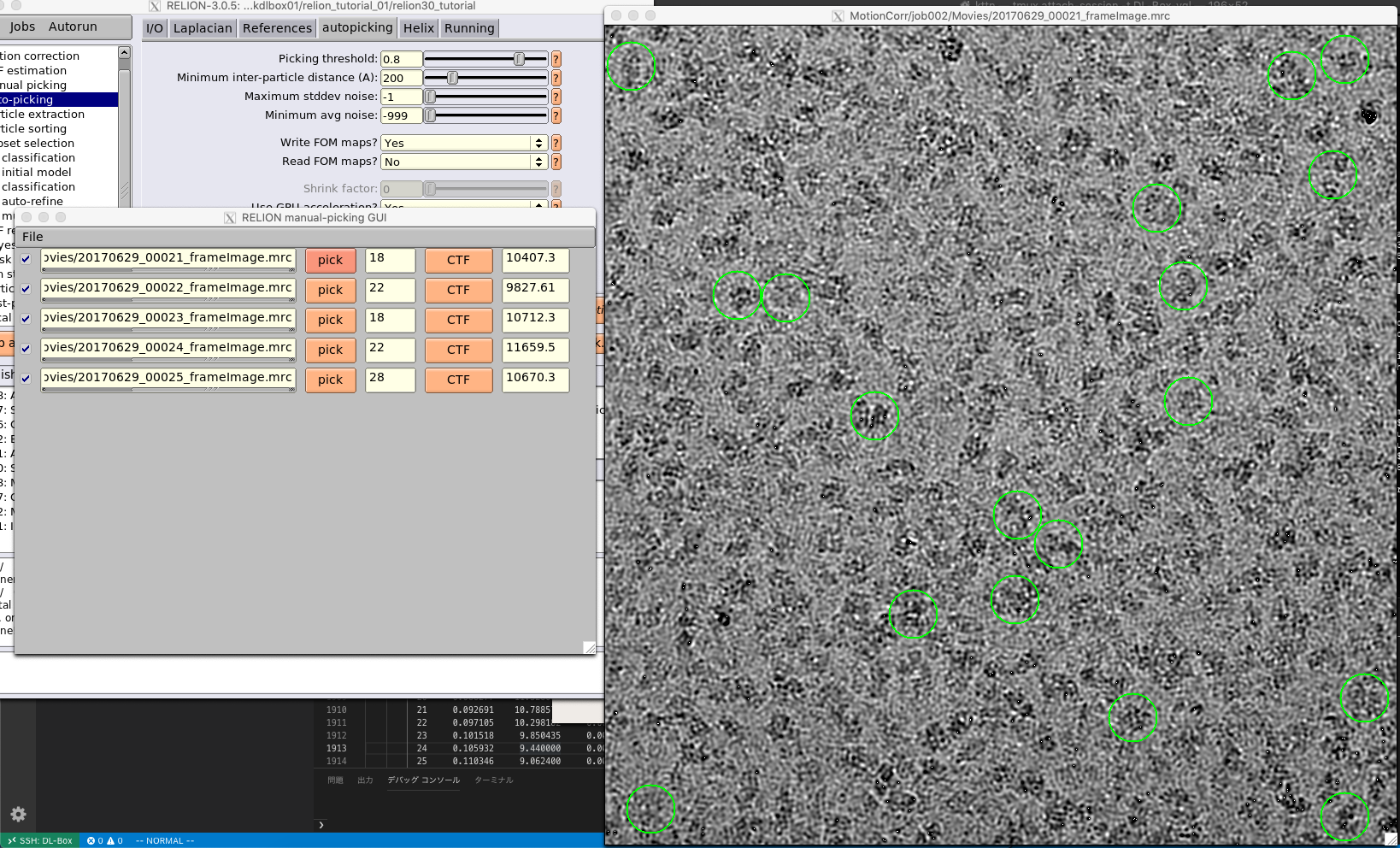Open help for Picking threshold

(x=556, y=59)
